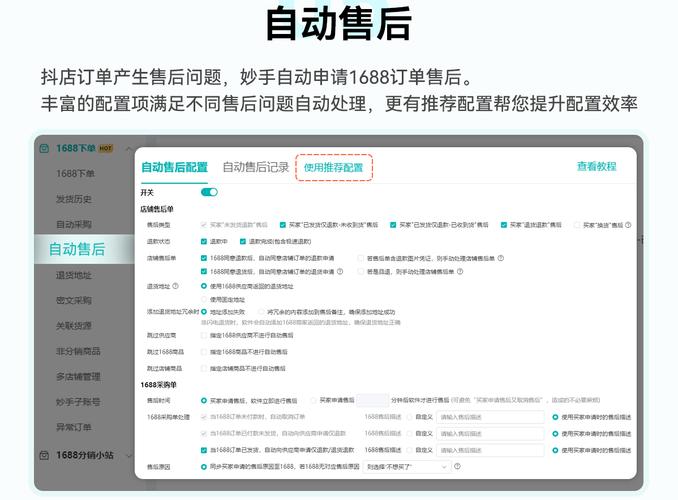Open the 则选择"不想买了" dropdown
The width and height of the screenshot is (678, 500).
[x=406, y=467]
